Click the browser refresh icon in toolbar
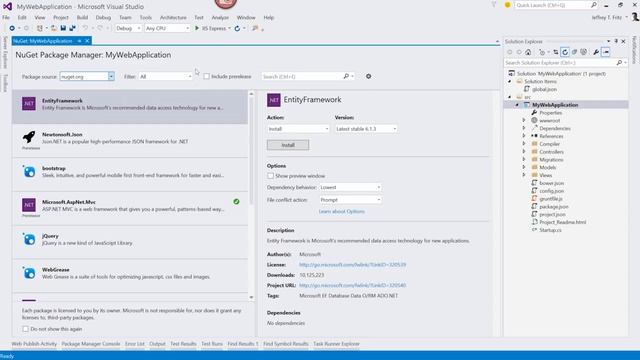The height and width of the screenshot is (360, 640). pos(237,28)
